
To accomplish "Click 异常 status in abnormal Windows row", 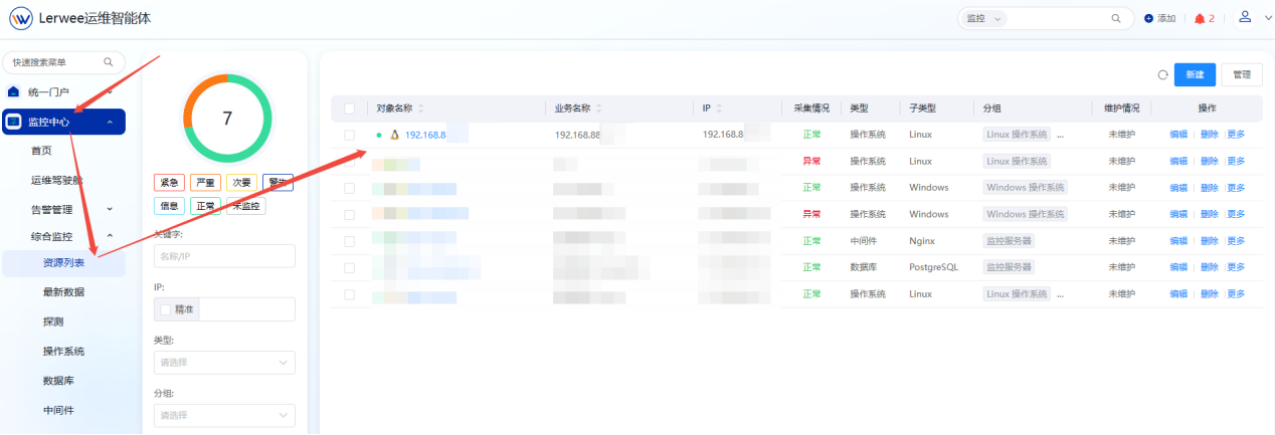I will pos(811,214).
